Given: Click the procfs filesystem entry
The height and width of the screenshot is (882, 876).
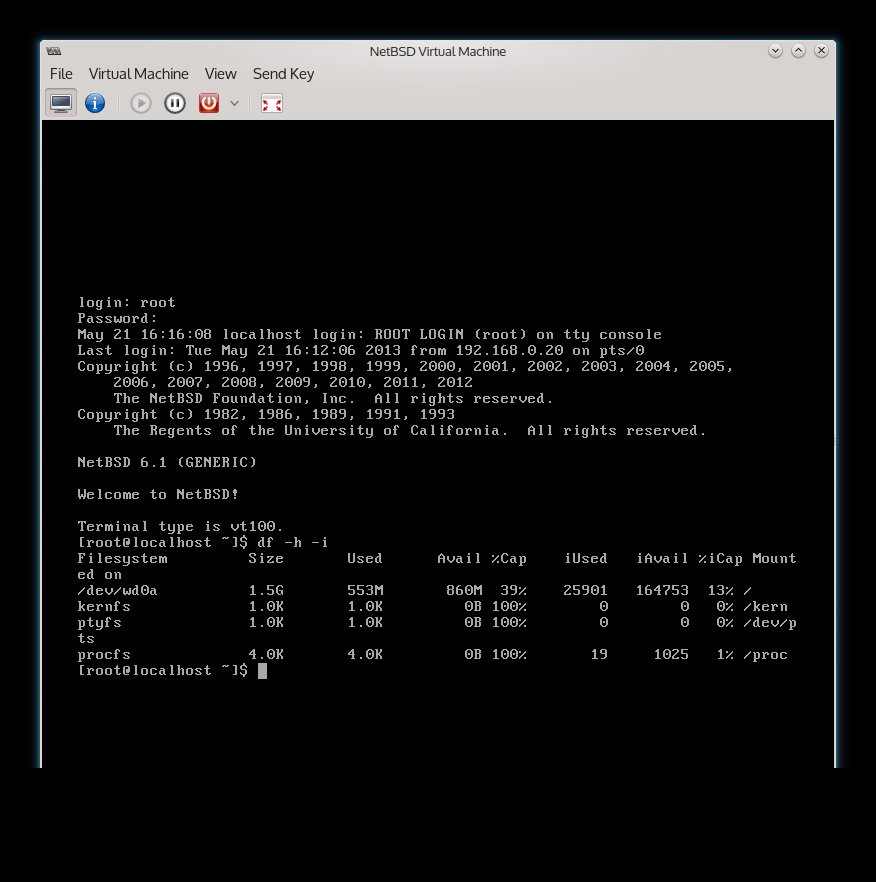Looking at the screenshot, I should [104, 655].
